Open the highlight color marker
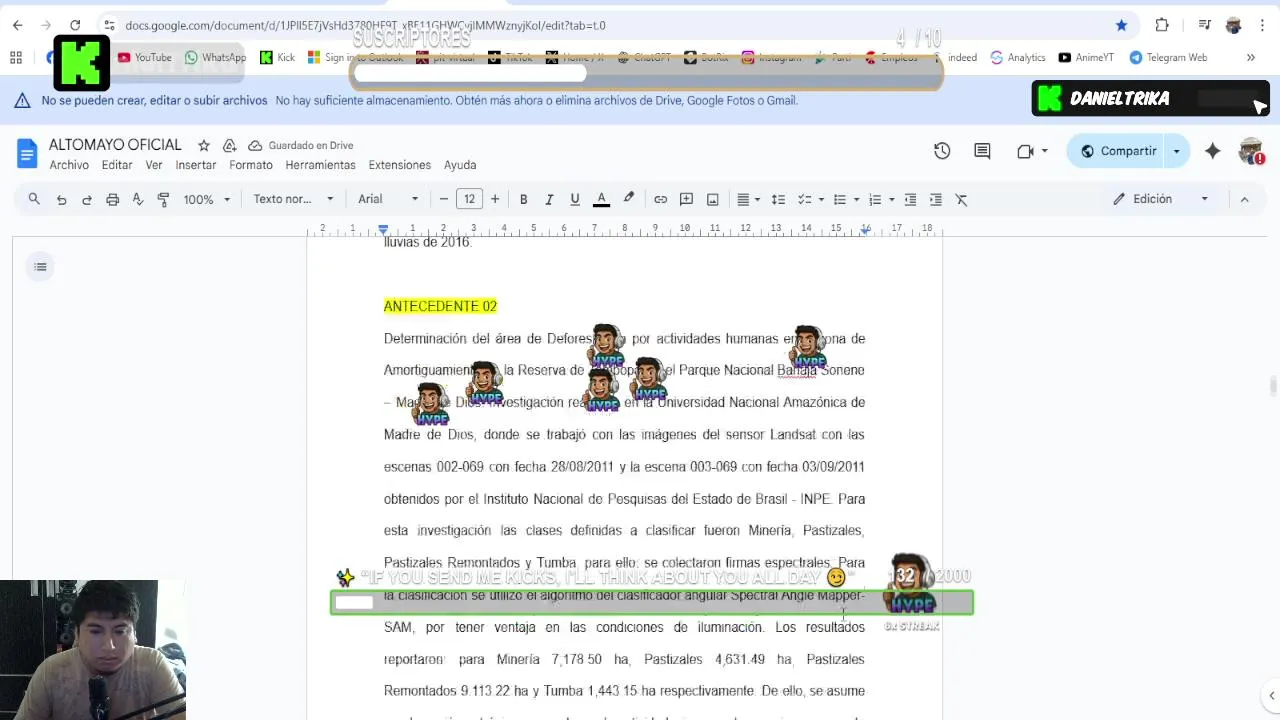The image size is (1280, 720). (629, 199)
